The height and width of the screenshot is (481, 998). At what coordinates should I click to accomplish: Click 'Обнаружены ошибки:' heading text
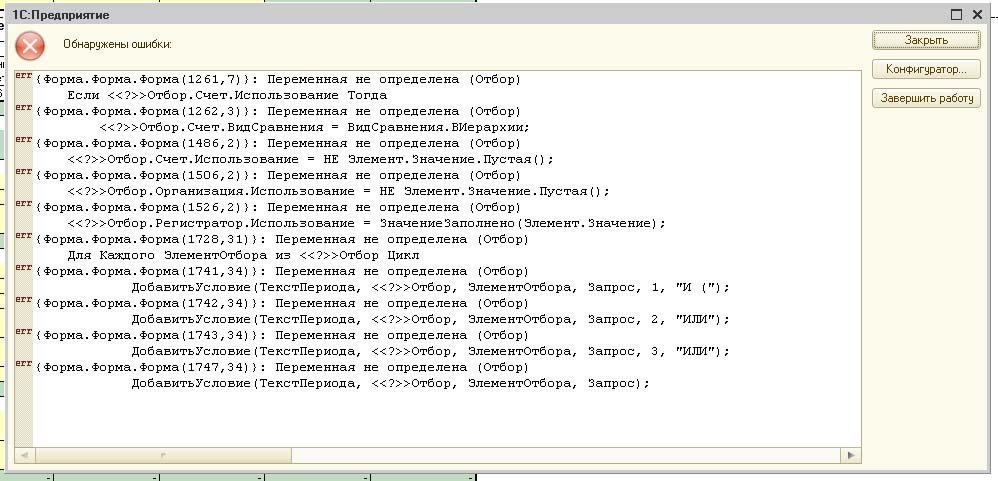117,45
